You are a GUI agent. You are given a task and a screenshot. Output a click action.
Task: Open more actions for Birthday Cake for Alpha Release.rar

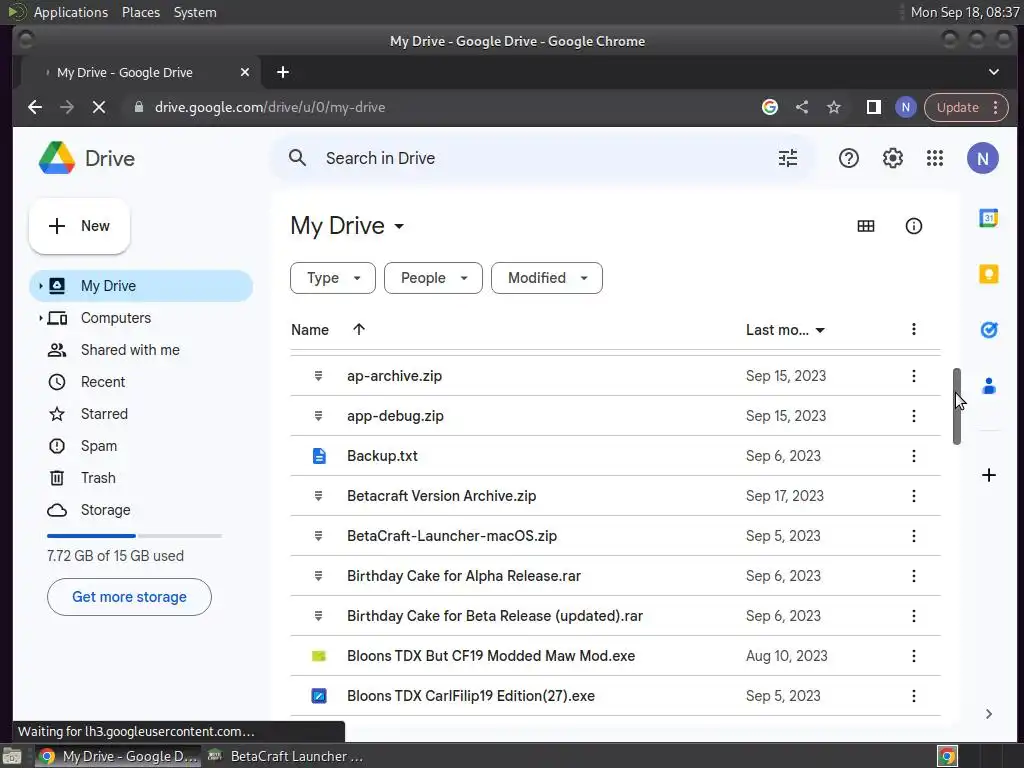(x=913, y=576)
